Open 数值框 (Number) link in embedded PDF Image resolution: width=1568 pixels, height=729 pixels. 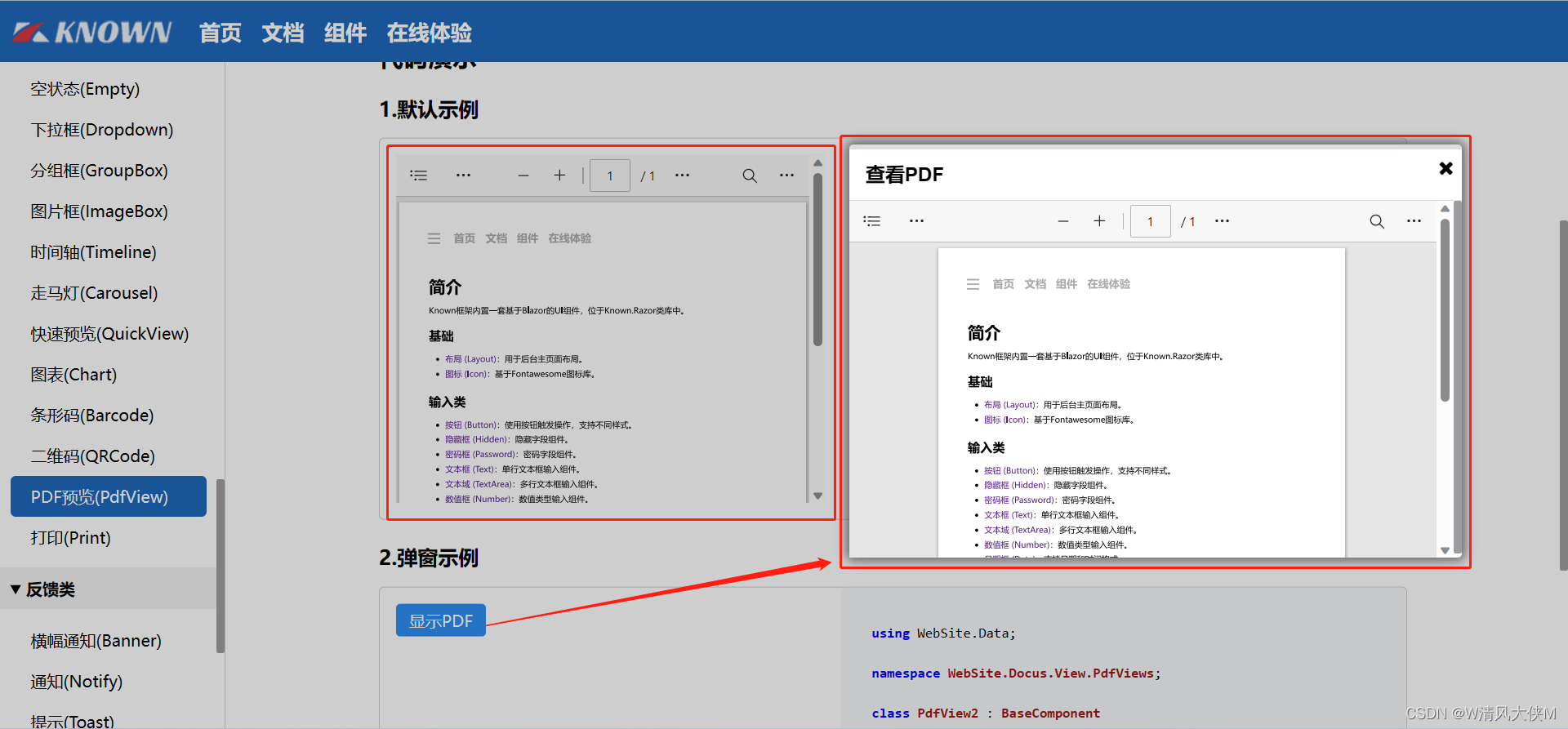(x=479, y=499)
